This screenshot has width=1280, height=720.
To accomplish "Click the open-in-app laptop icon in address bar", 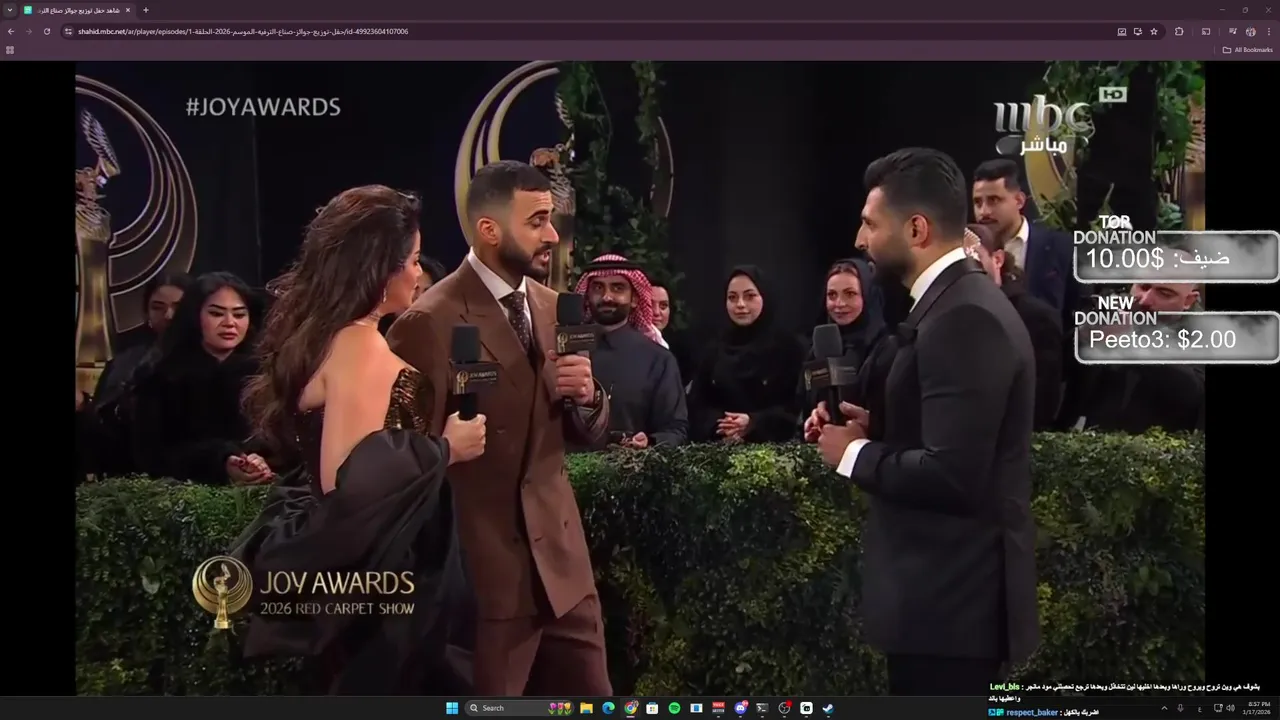I will [1122, 31].
